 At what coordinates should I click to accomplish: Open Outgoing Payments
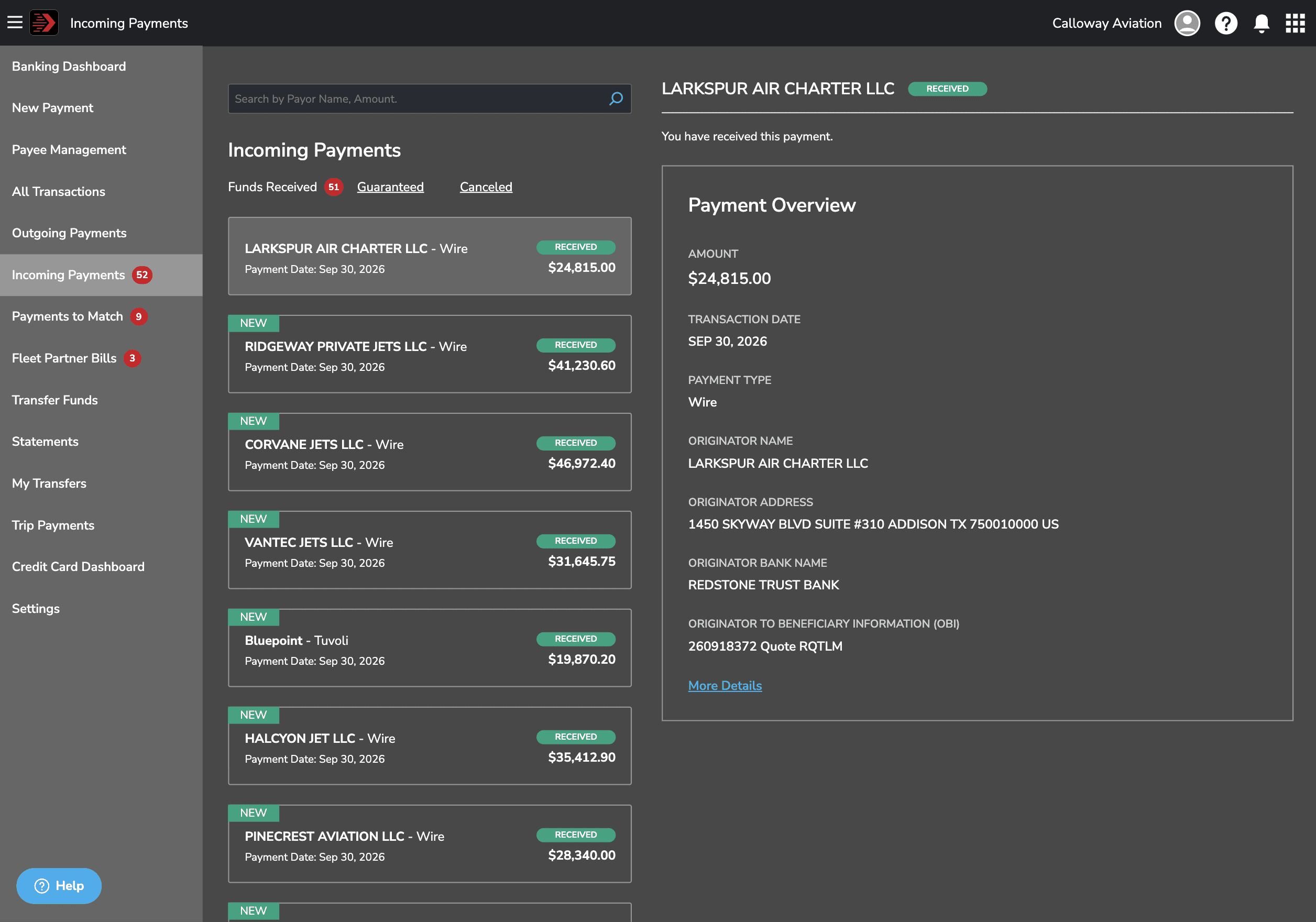pyautogui.click(x=102, y=233)
